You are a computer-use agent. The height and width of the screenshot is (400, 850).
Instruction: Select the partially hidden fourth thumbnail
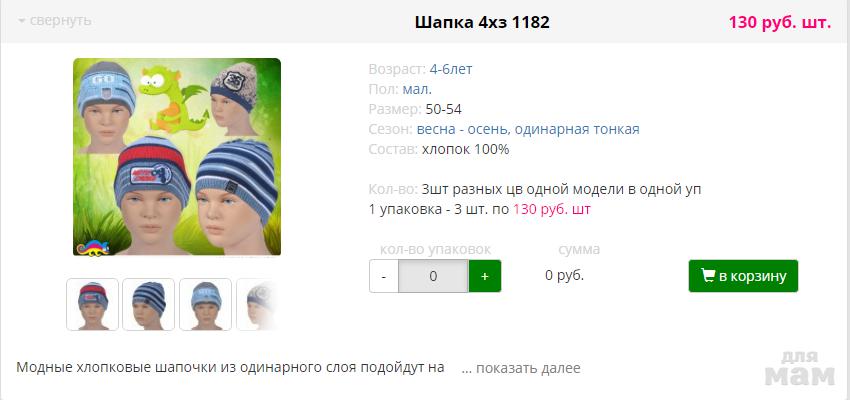(257, 304)
